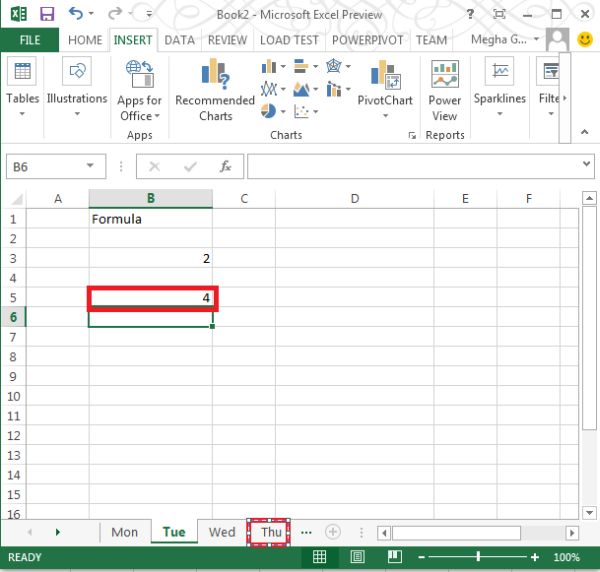Viewport: 600px width, 572px height.
Task: Save the workbook with the floppy disk icon
Action: pyautogui.click(x=47, y=14)
